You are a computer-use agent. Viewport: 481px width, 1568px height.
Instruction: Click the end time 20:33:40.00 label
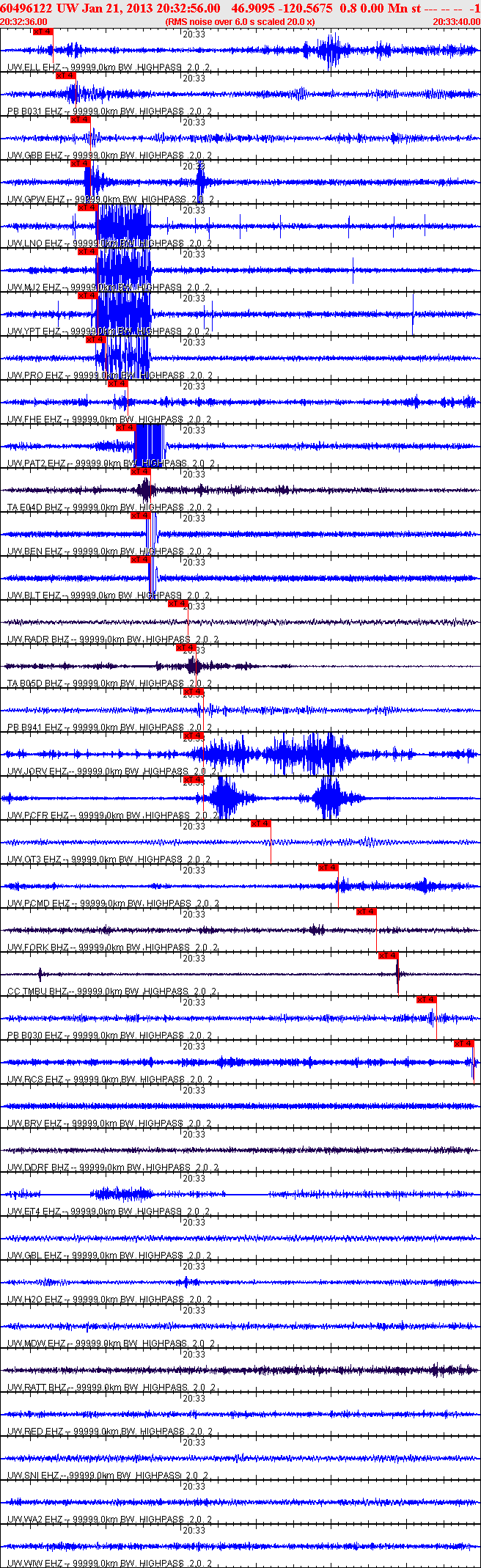click(456, 21)
